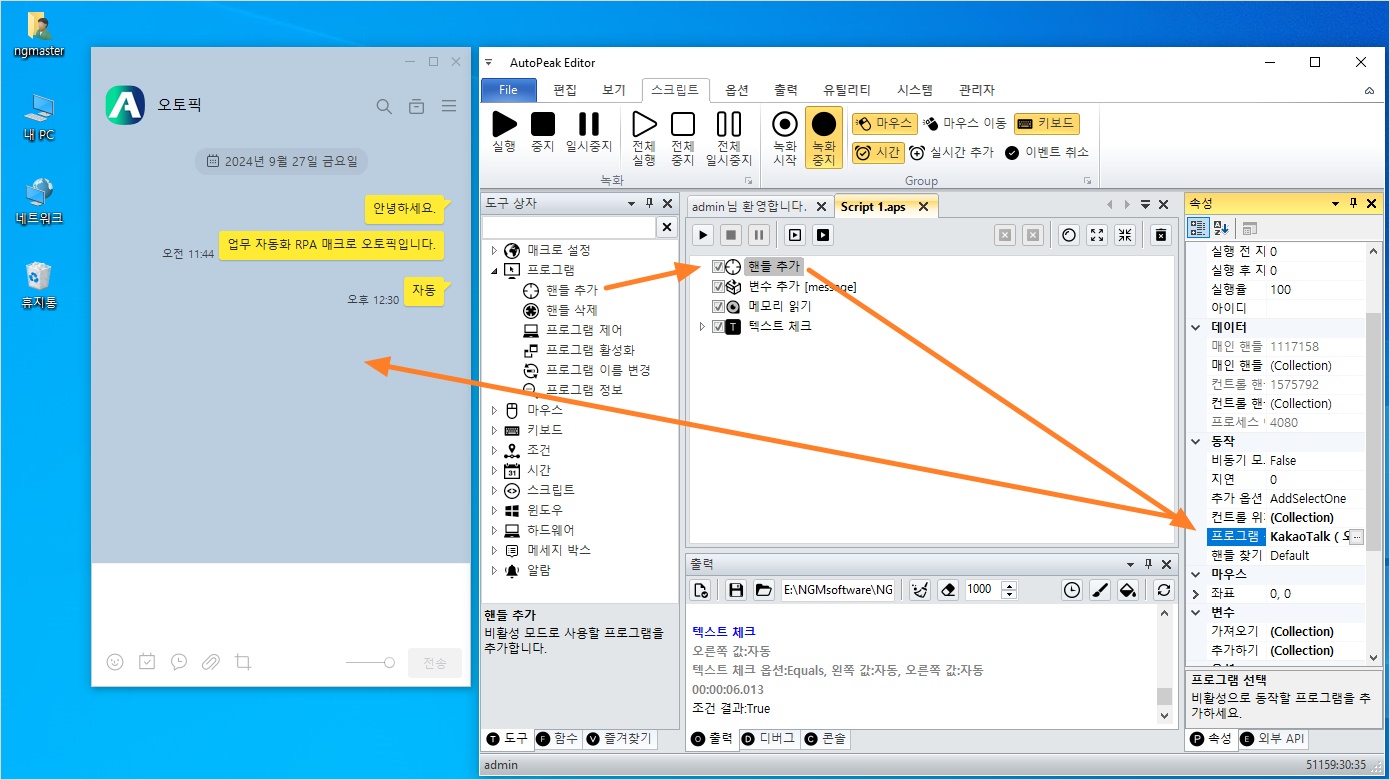
Task: Expand the 키보드 toolbox node
Action: [x=494, y=430]
